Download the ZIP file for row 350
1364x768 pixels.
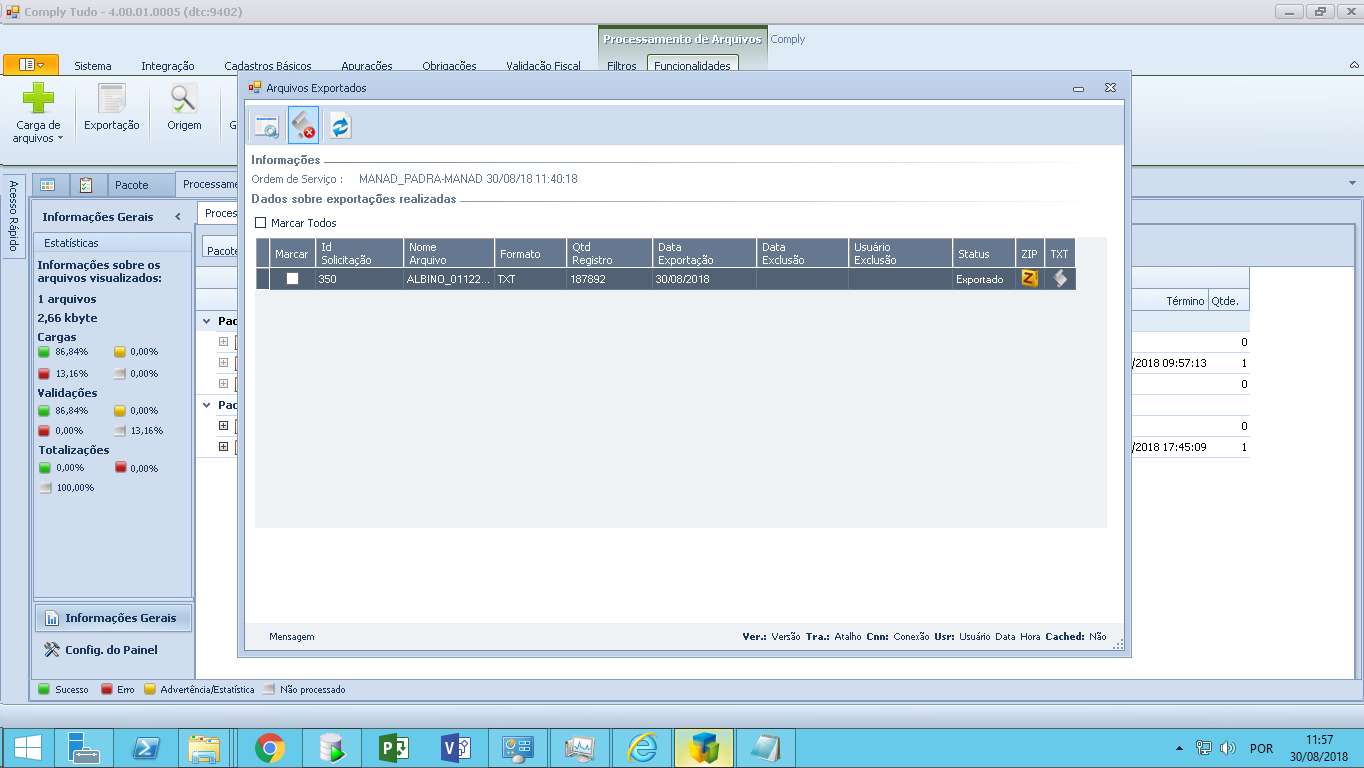(x=1029, y=279)
